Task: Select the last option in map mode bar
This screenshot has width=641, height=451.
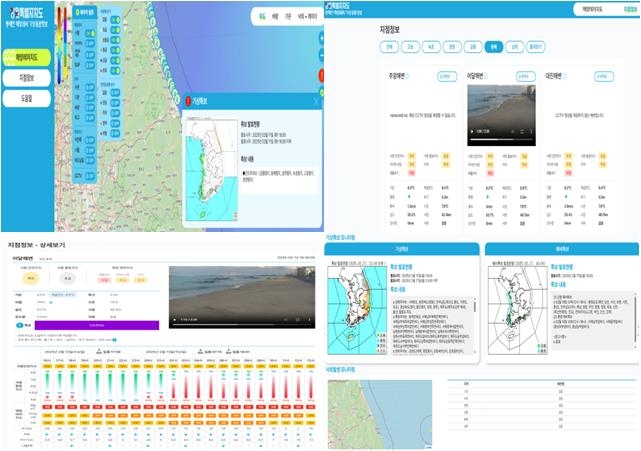Action: click(307, 17)
